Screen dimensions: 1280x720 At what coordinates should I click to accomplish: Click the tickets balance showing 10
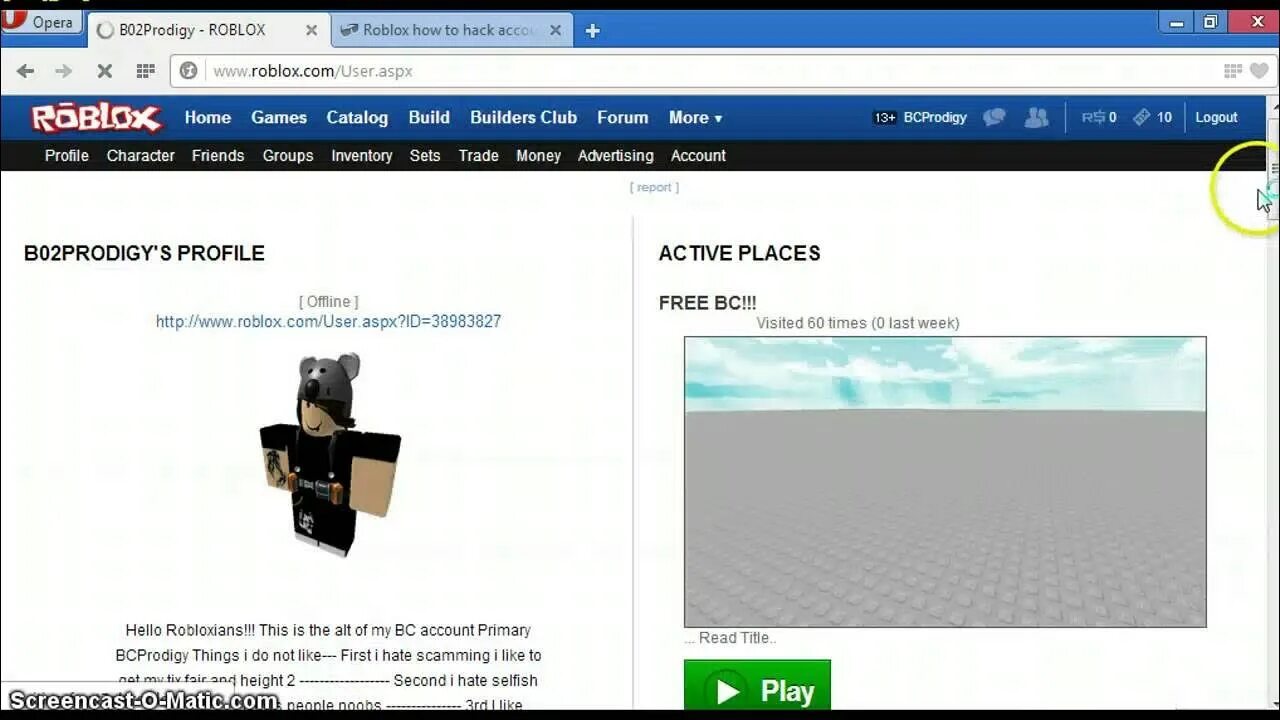[x=1152, y=117]
